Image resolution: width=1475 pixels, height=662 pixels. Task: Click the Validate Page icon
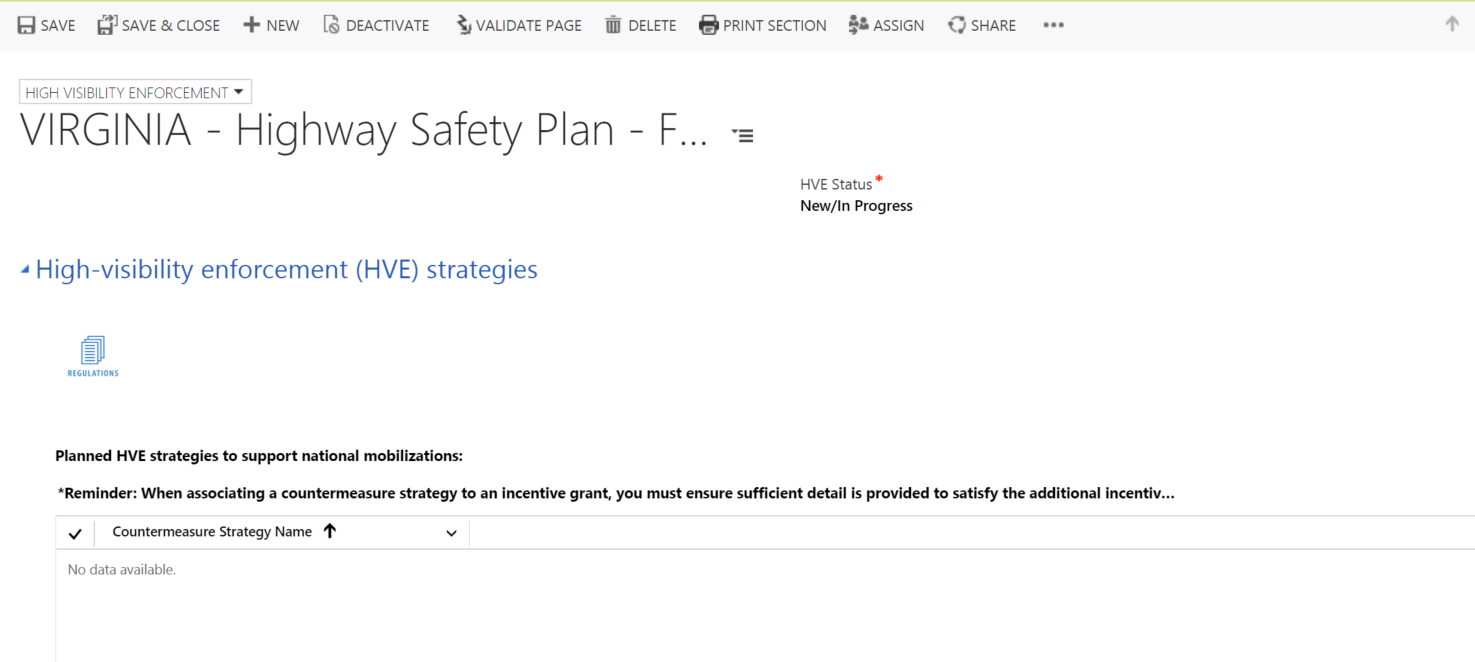(464, 25)
